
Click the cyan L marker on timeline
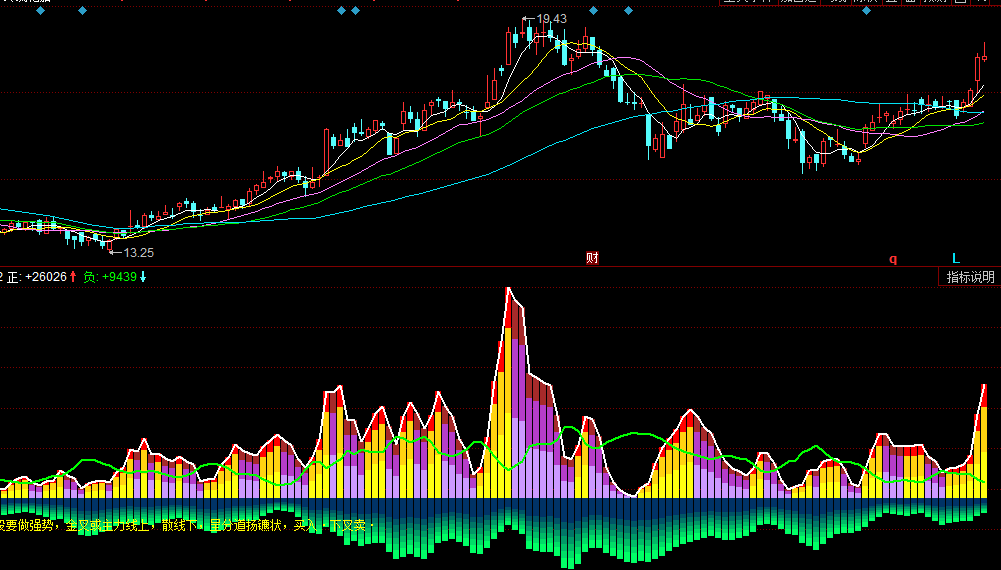(955, 258)
